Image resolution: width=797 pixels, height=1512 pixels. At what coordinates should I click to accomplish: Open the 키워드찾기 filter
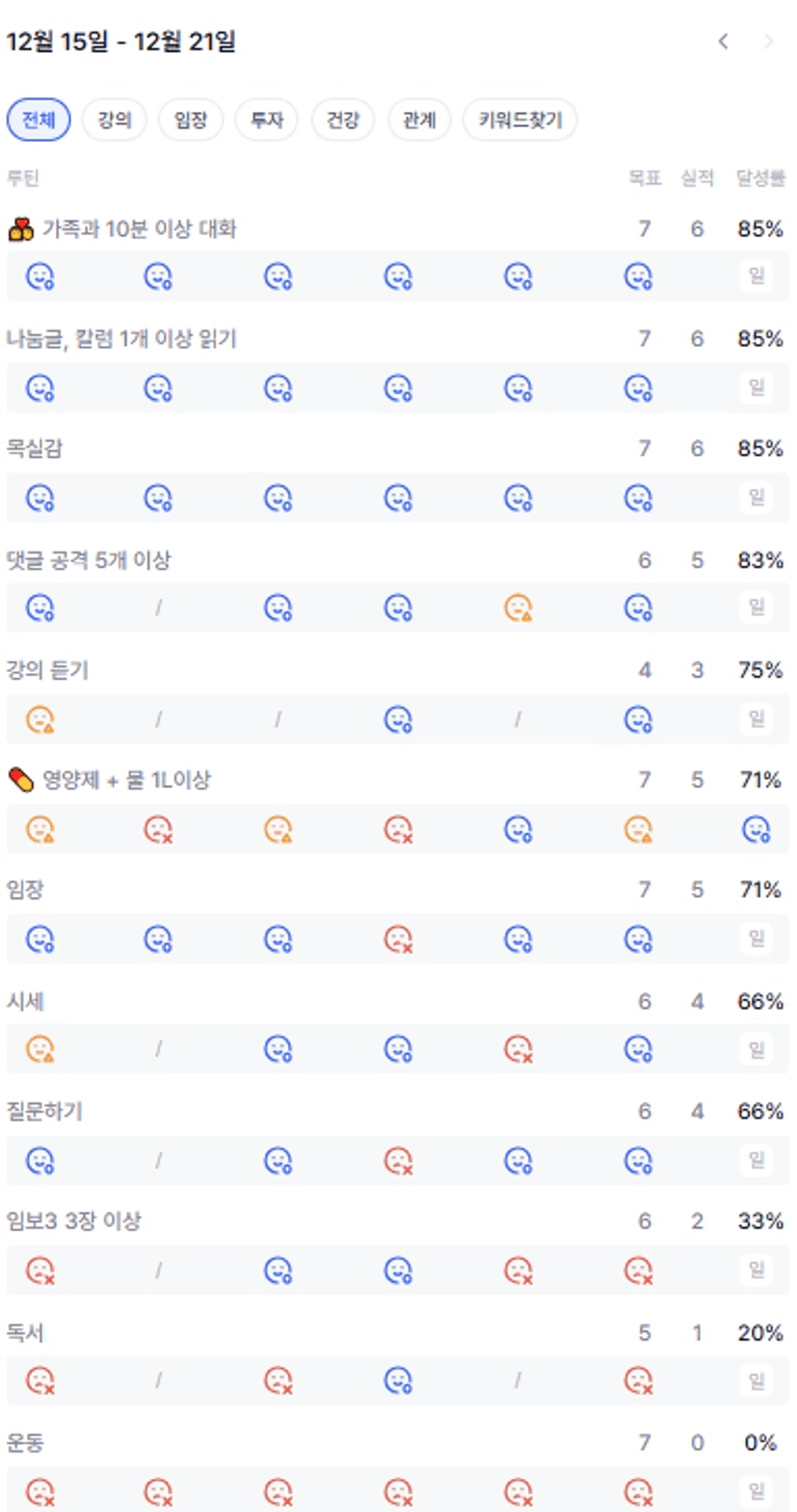[520, 121]
